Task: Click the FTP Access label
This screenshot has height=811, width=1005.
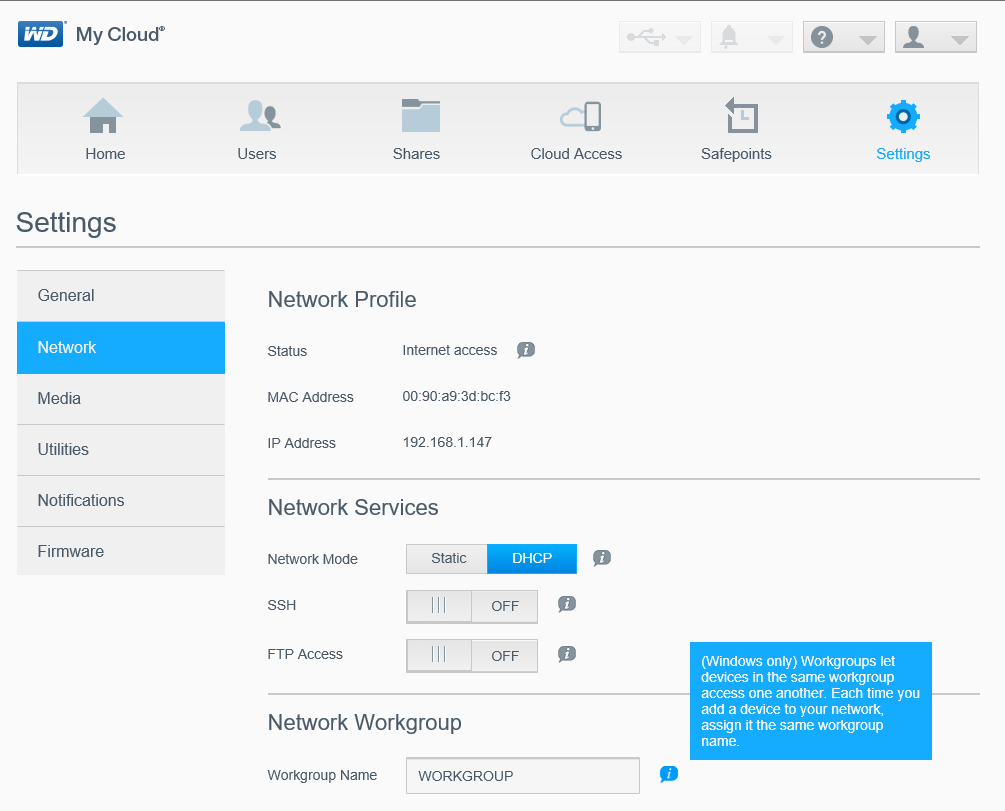Action: 305,655
